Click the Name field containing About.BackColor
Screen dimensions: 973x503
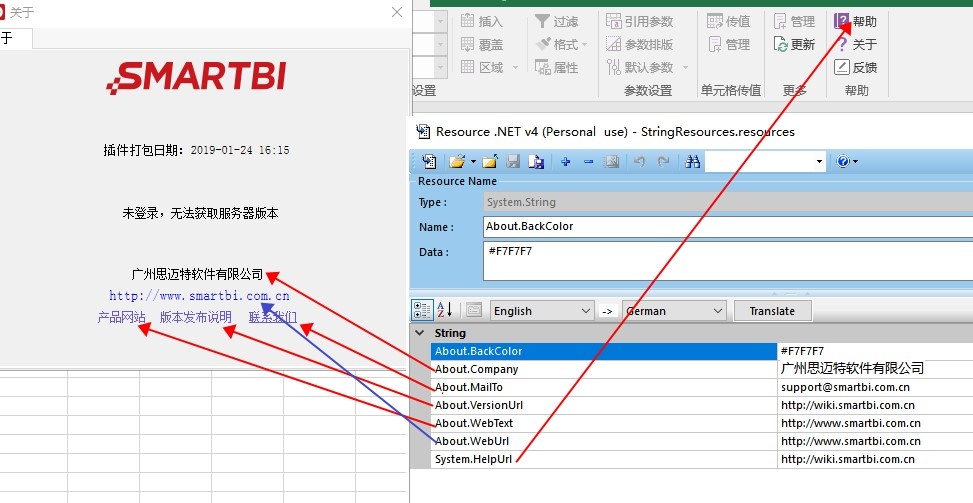pyautogui.click(x=728, y=226)
